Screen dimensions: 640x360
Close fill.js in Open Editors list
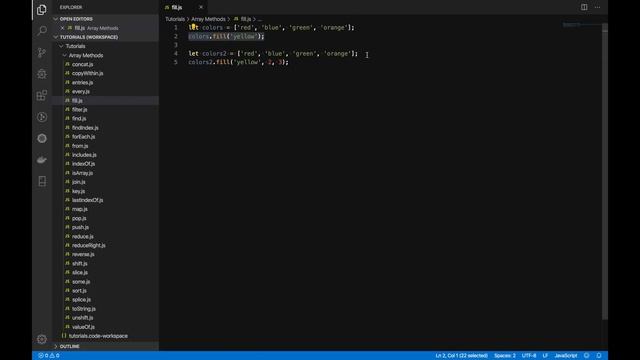62,28
